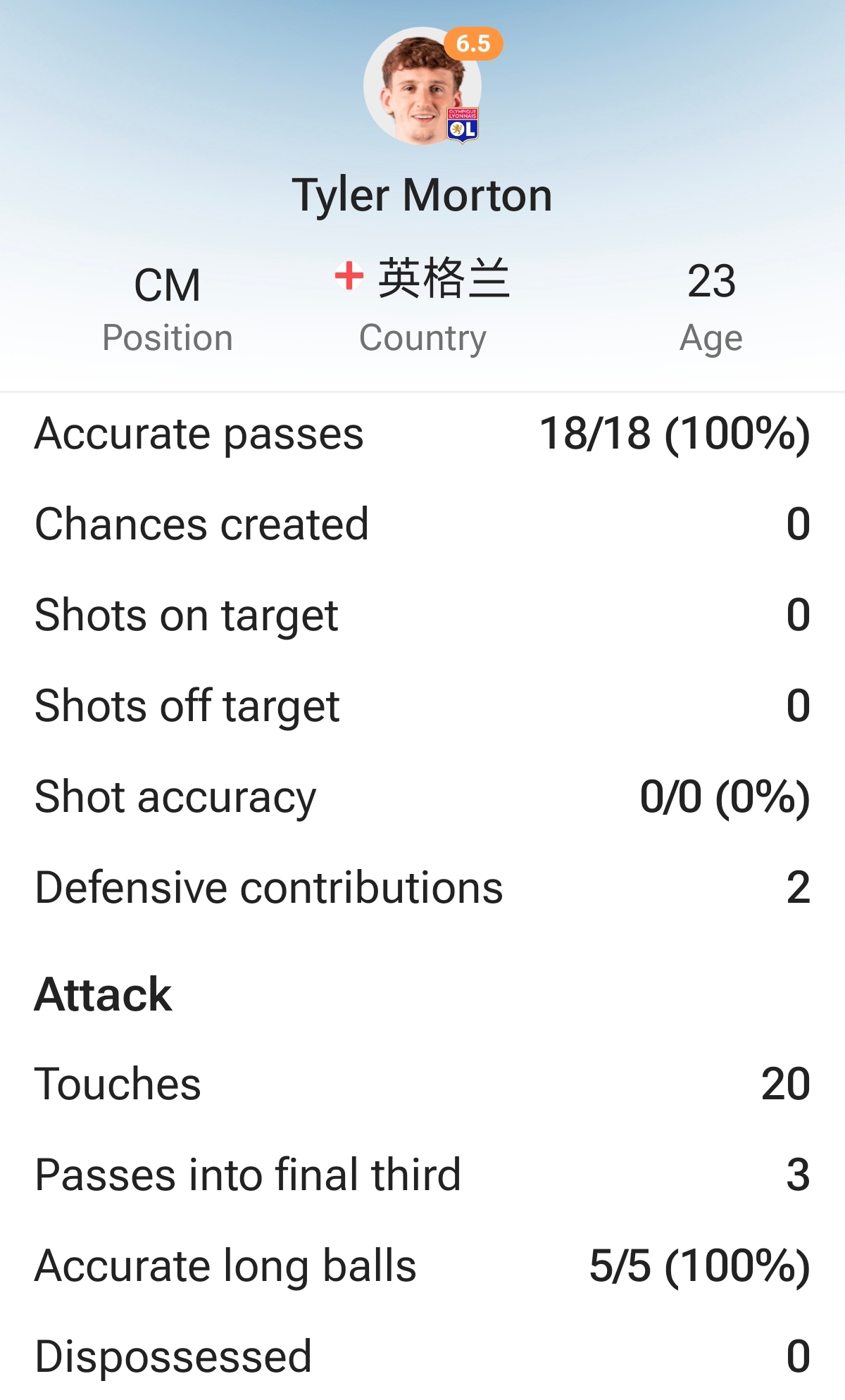Tap Passes into final third row
Image resolution: width=845 pixels, height=1400 pixels.
click(x=423, y=1175)
